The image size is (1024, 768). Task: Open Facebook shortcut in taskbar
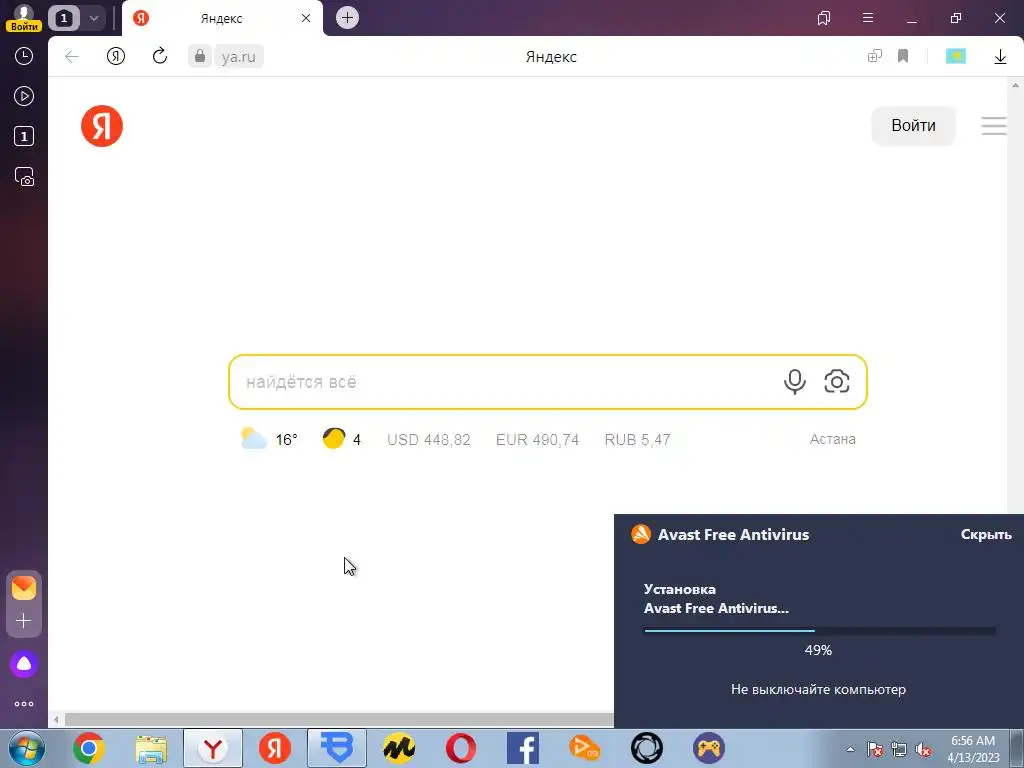(x=522, y=748)
